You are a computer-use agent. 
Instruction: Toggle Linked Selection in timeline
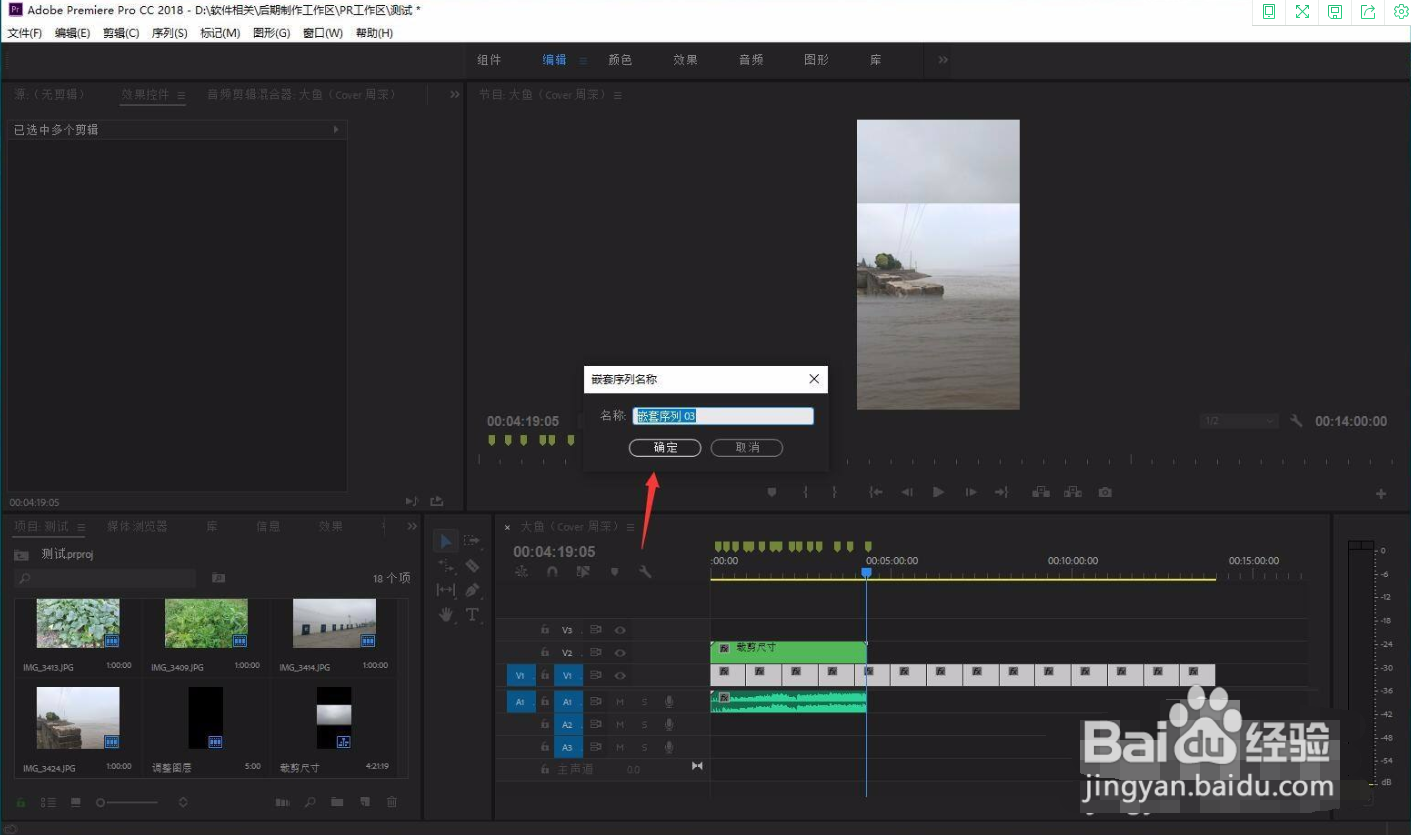pos(583,572)
